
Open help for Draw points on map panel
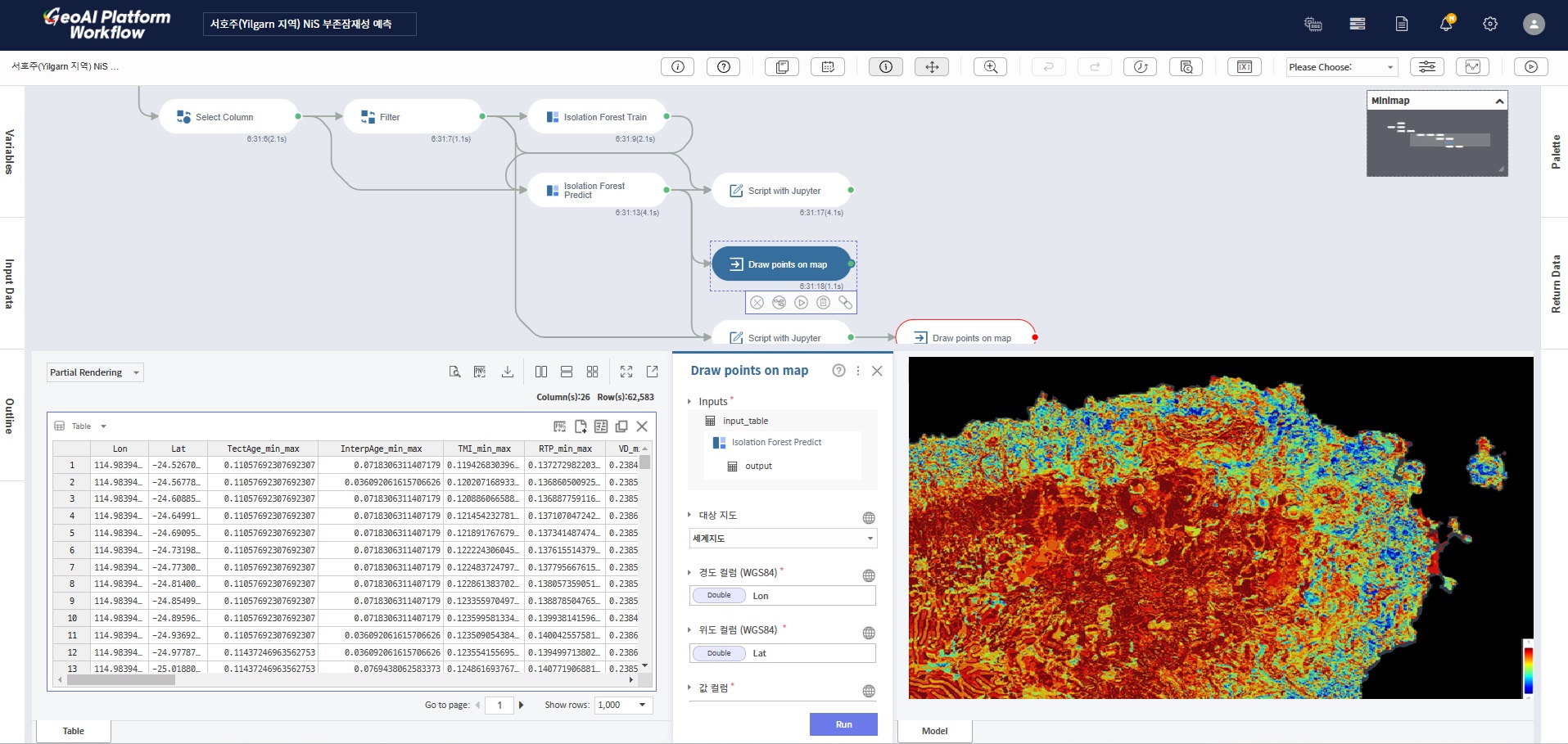(838, 371)
